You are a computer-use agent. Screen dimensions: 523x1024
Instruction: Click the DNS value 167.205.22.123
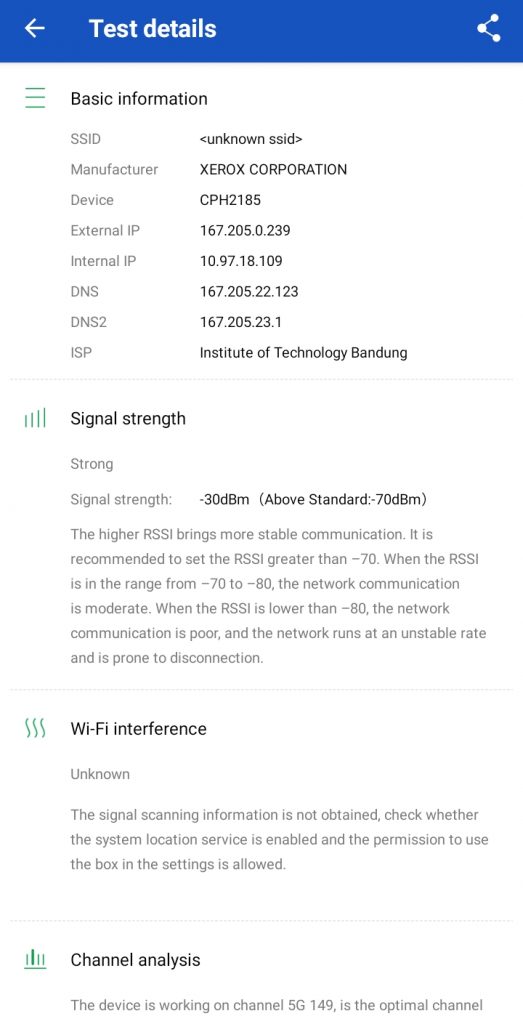249,292
